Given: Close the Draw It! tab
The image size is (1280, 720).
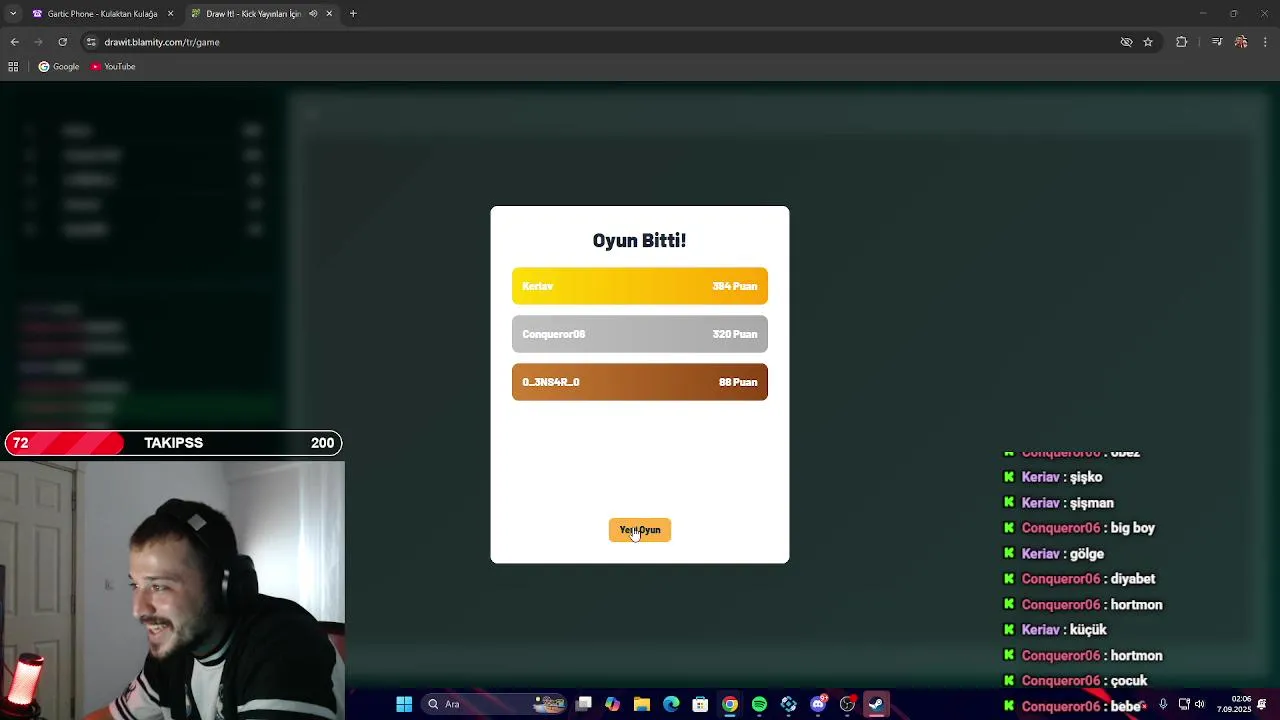Looking at the screenshot, I should (329, 14).
